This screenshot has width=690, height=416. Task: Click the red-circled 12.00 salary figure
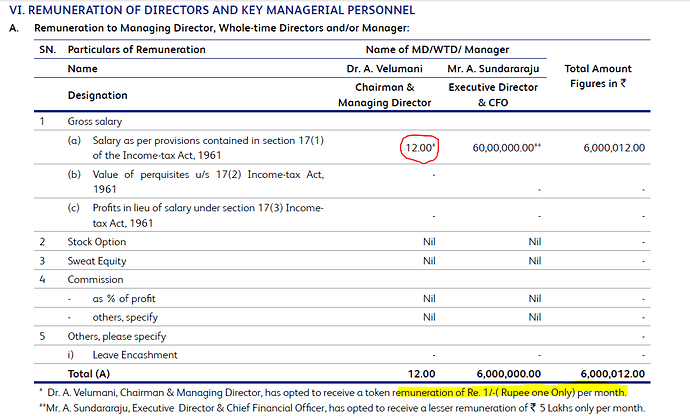pyautogui.click(x=419, y=147)
